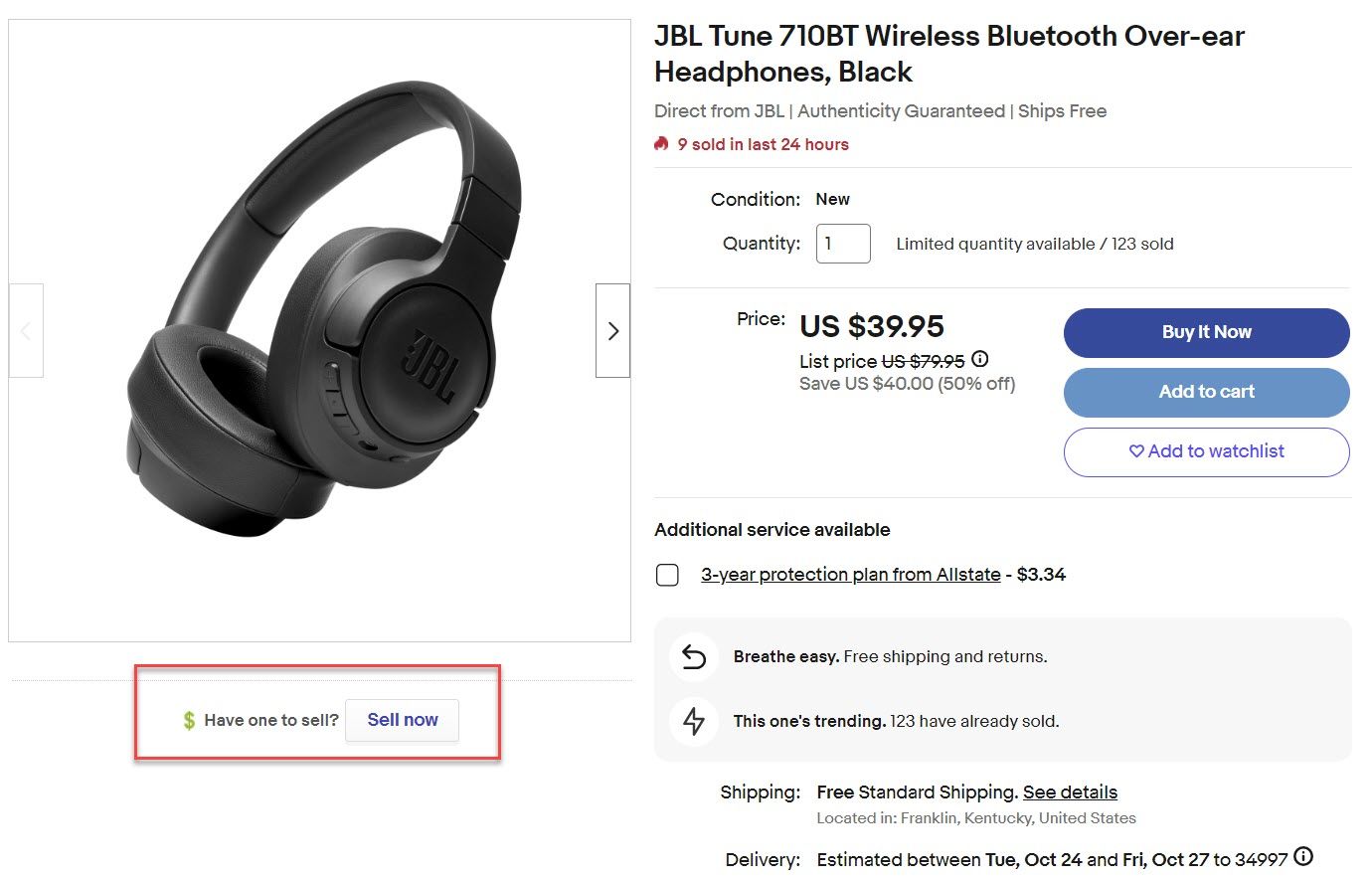
Task: Click into the Quantity field
Action: 843,244
